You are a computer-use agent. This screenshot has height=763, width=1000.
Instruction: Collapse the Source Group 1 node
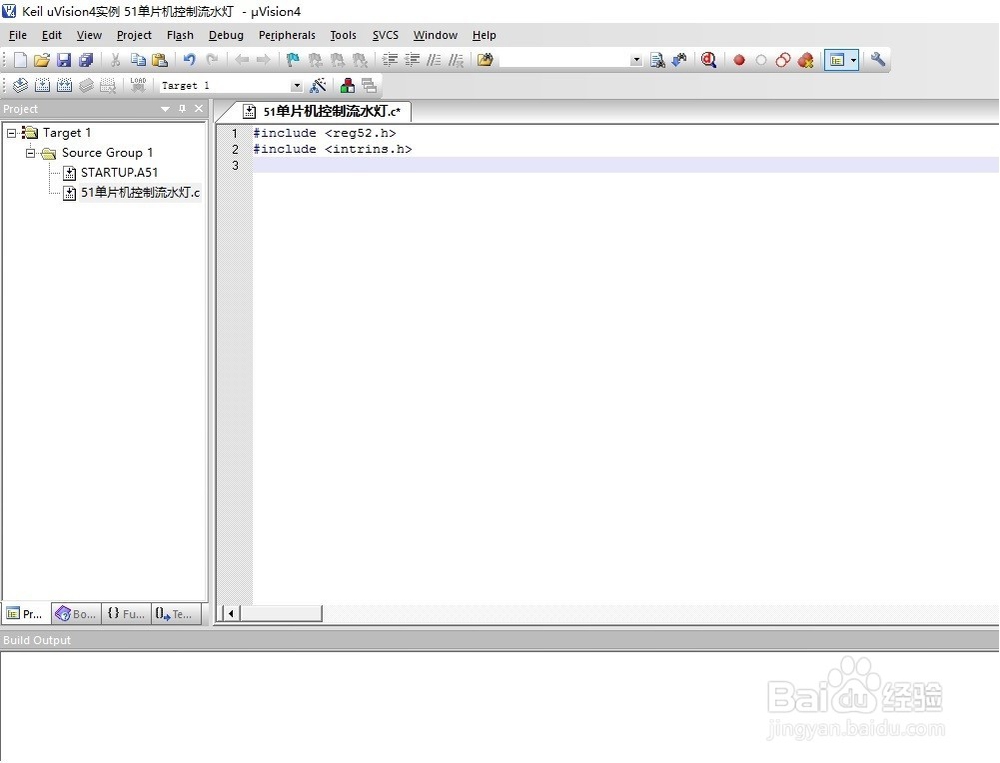(30, 153)
